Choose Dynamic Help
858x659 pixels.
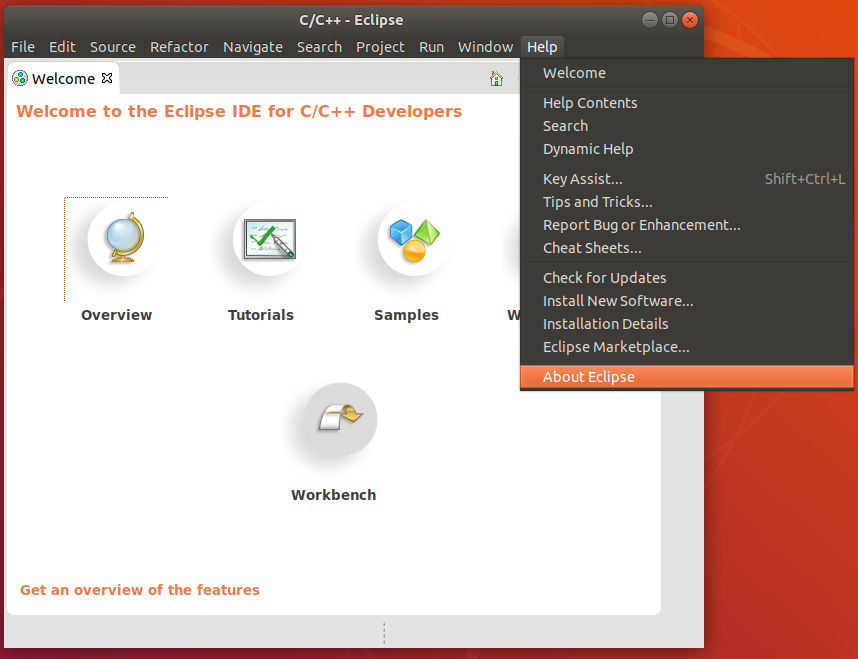(x=687, y=149)
